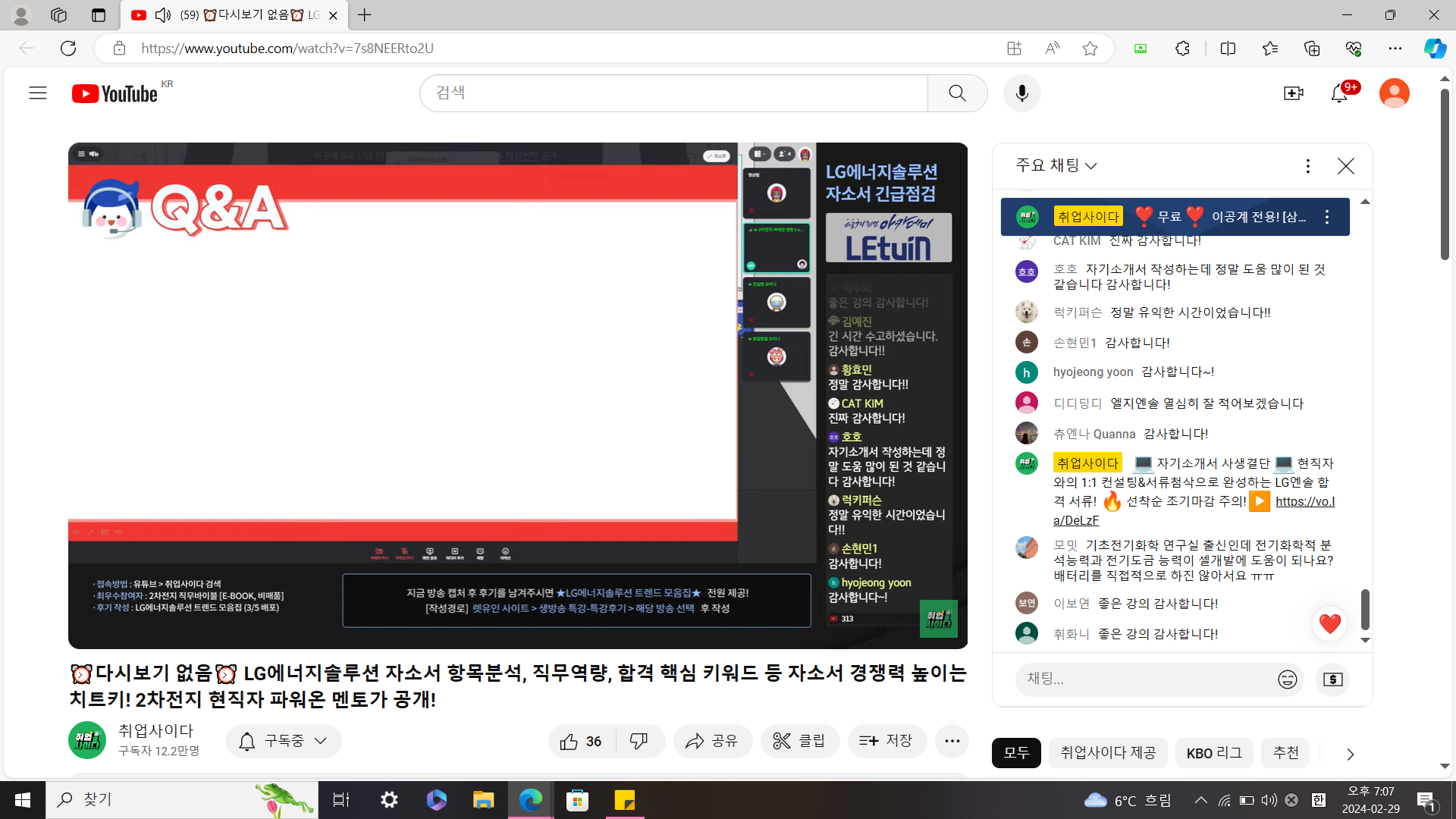
Task: Open the notifications bell showing 9+
Action: tap(1340, 93)
